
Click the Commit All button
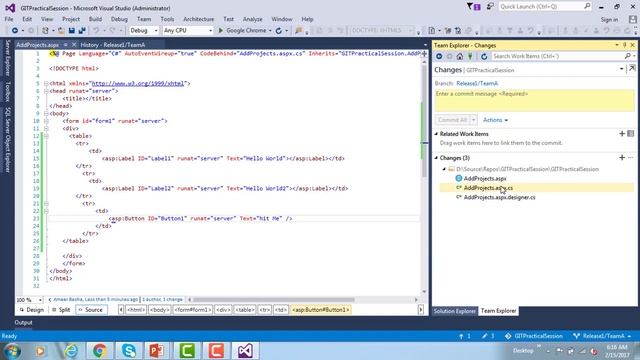pos(453,120)
